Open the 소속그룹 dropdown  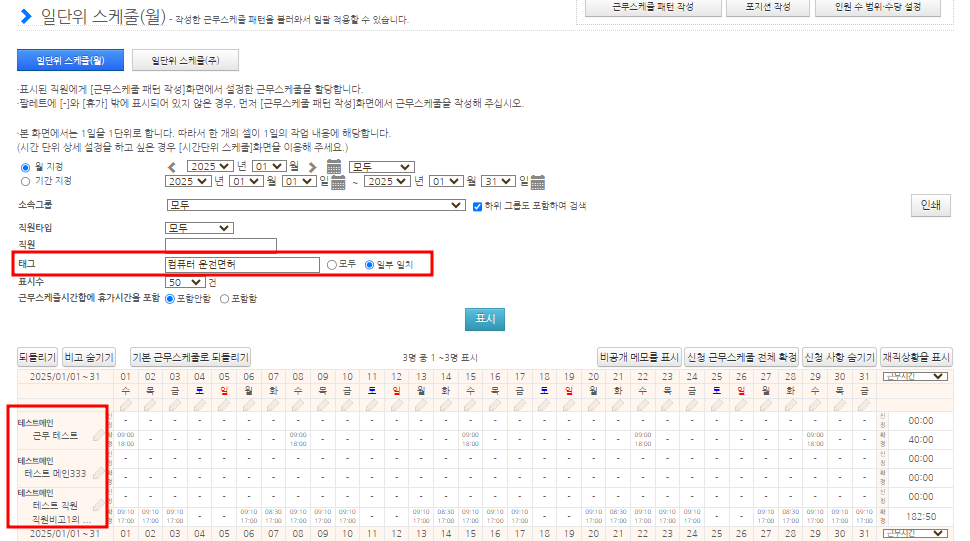coord(316,205)
